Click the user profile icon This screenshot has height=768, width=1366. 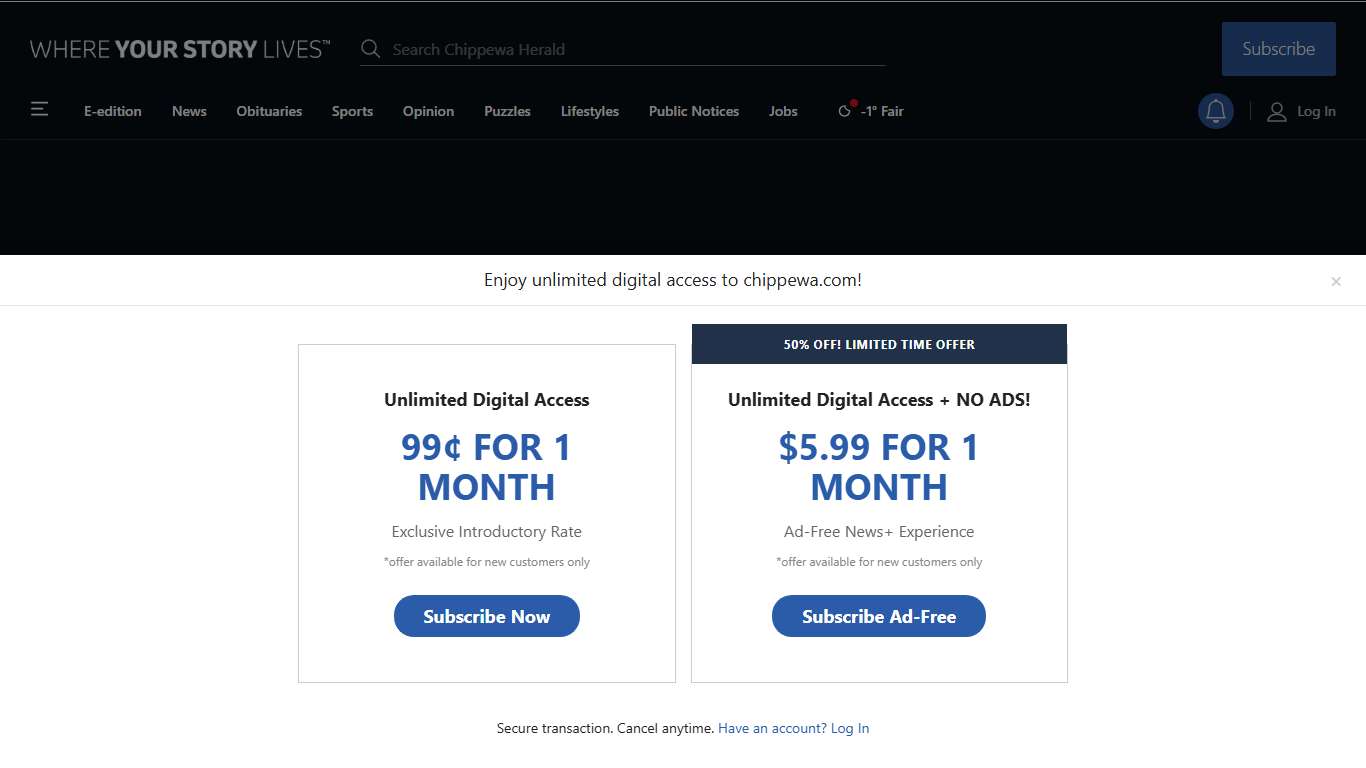(1276, 112)
